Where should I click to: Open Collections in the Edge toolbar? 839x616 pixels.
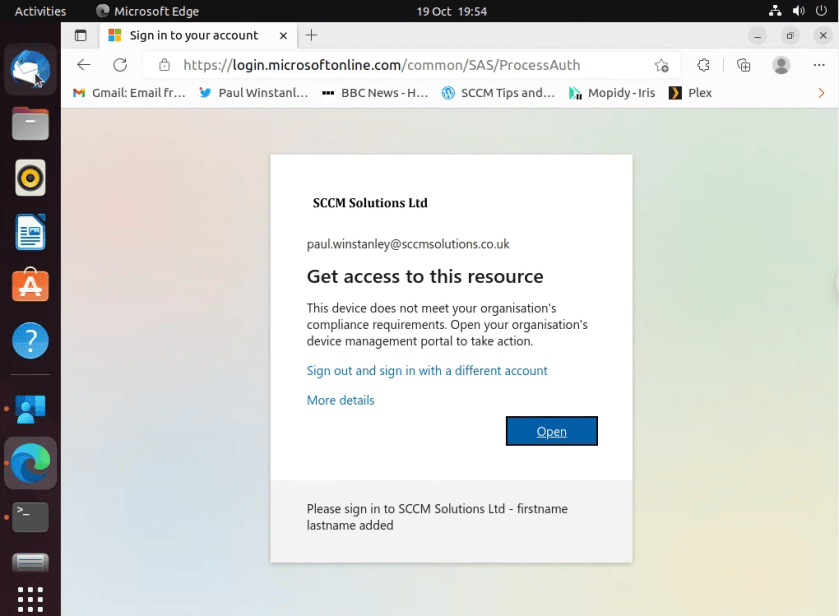(743, 64)
